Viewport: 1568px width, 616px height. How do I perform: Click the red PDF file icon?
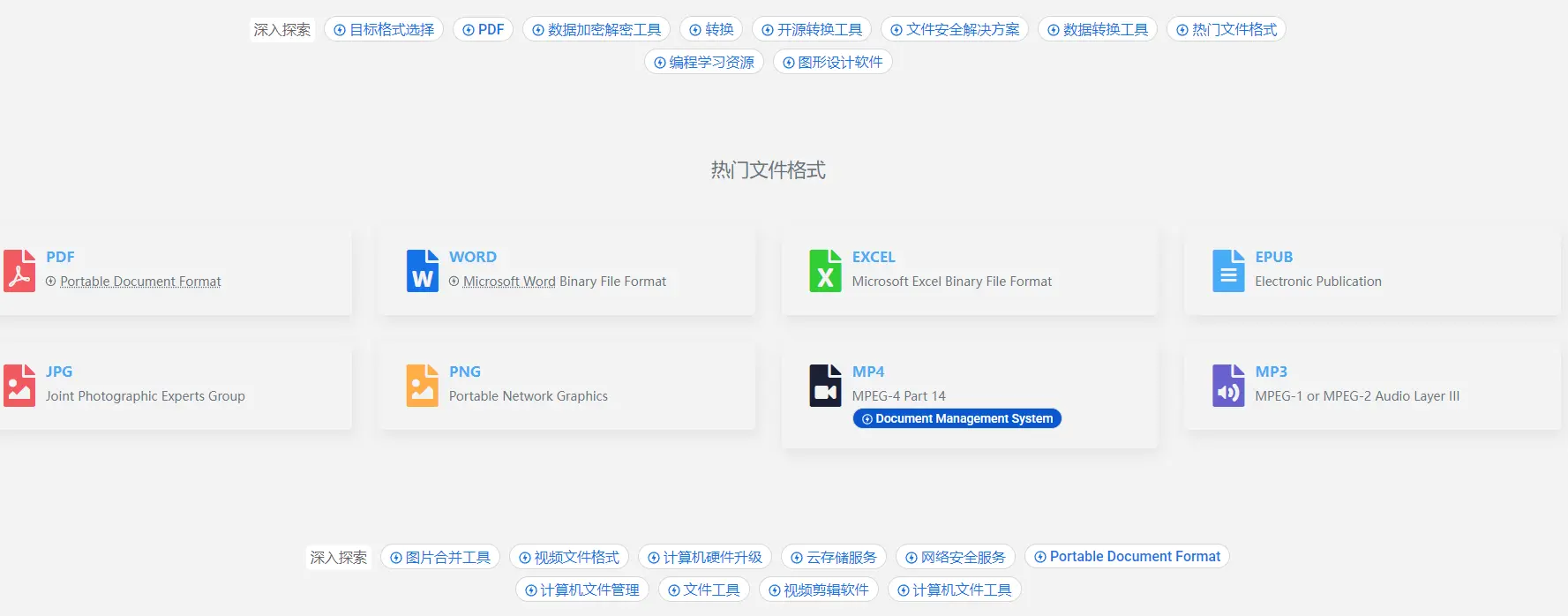pos(19,270)
